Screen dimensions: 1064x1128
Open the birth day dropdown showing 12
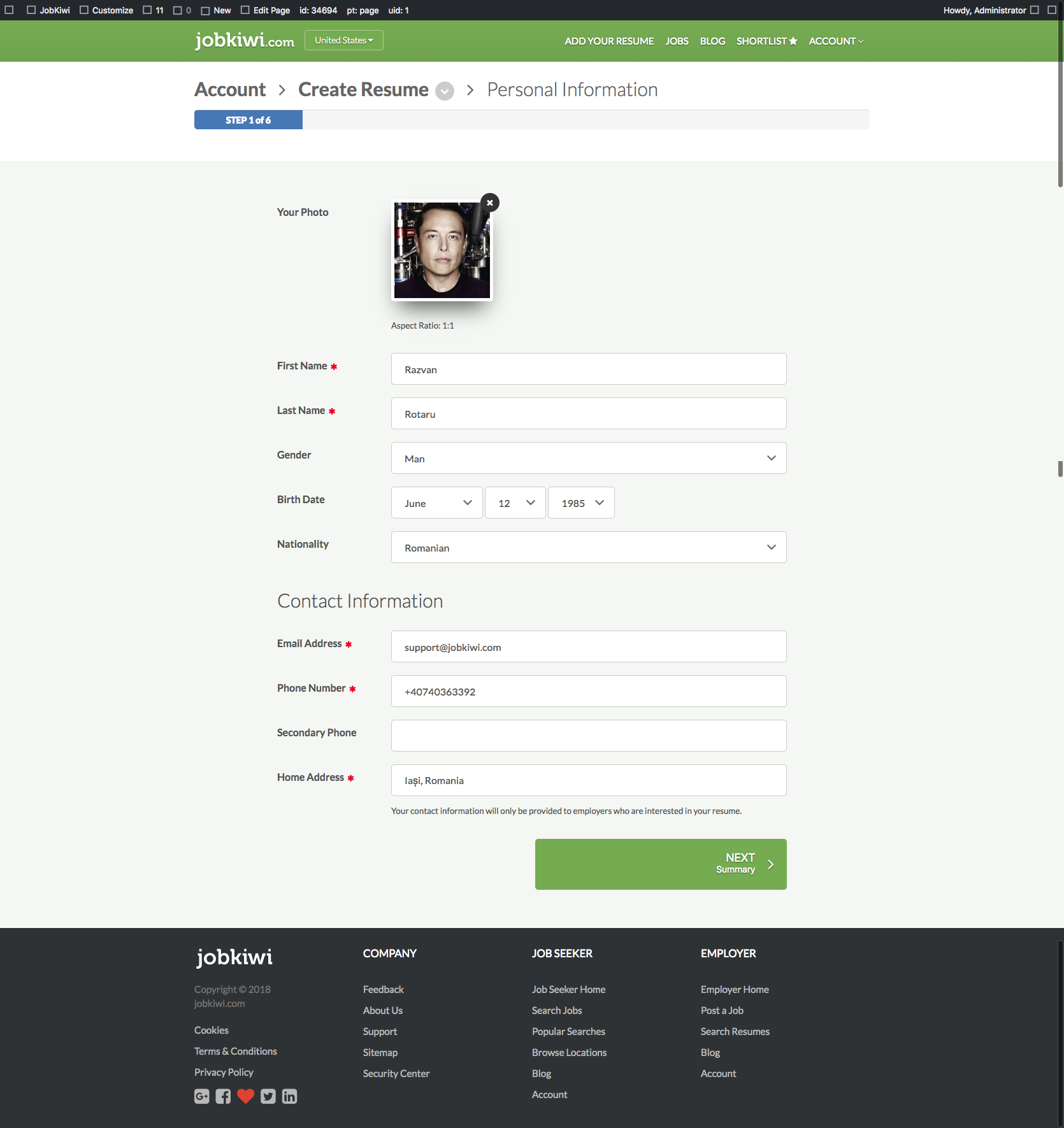[x=515, y=503]
